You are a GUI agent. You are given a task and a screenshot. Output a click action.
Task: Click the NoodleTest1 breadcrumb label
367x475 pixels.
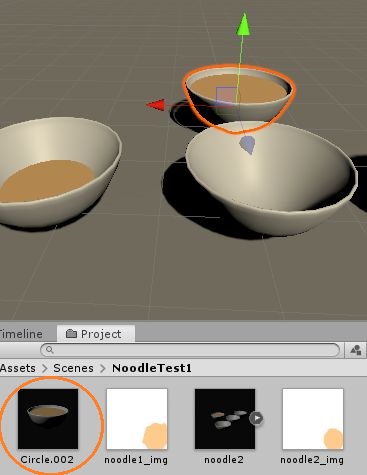pos(152,368)
